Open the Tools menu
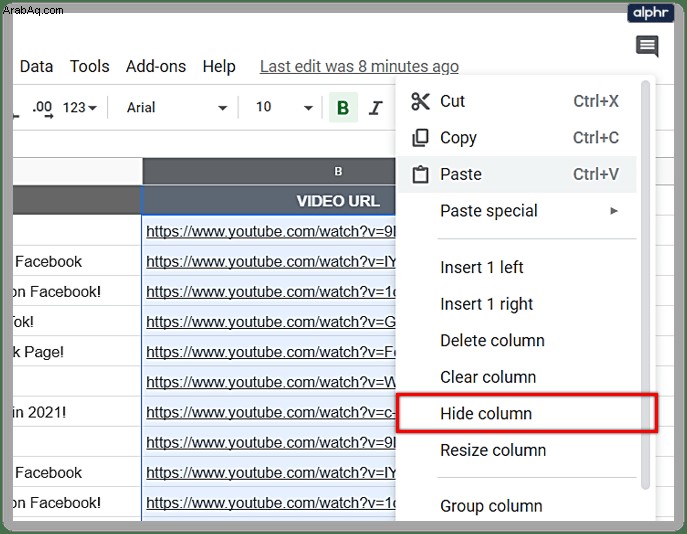 tap(89, 66)
